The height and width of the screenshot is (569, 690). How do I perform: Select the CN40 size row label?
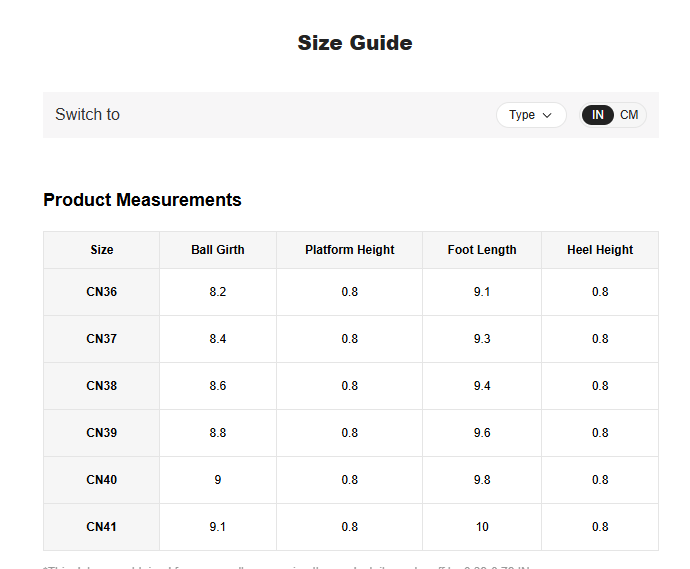(101, 480)
